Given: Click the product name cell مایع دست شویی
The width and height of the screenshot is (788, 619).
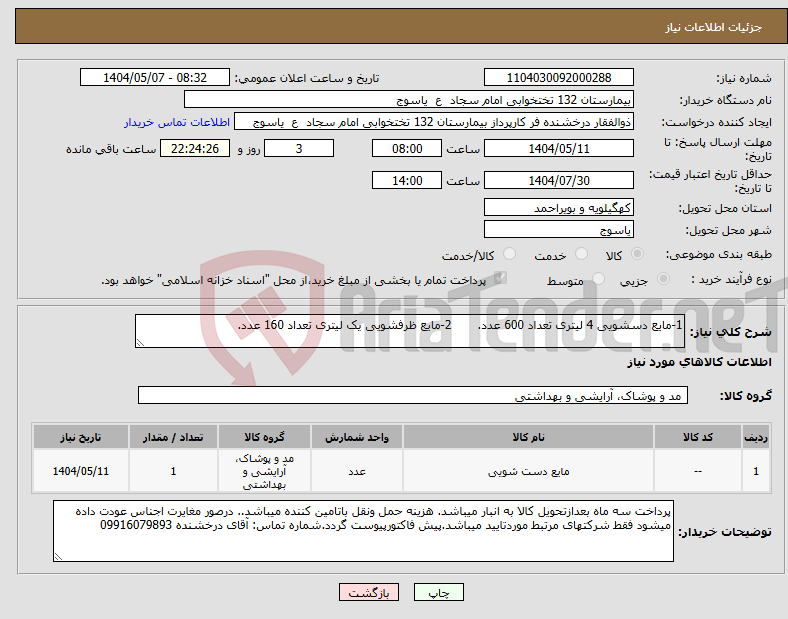Looking at the screenshot, I should [x=528, y=471].
